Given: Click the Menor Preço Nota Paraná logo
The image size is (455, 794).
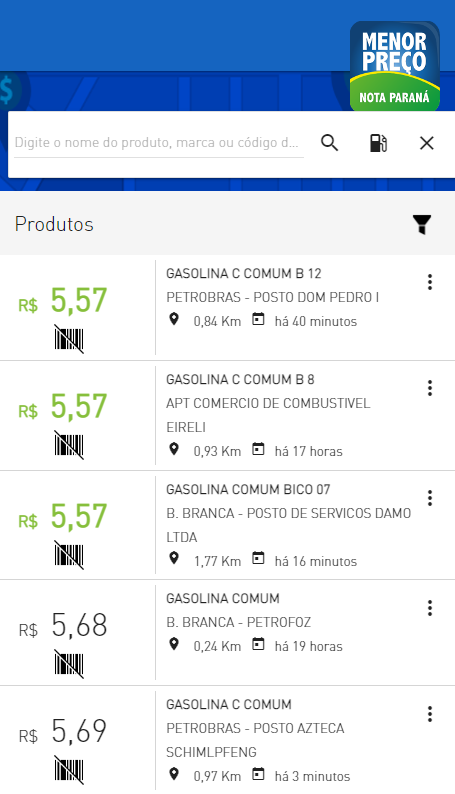Looking at the screenshot, I should point(394,66).
